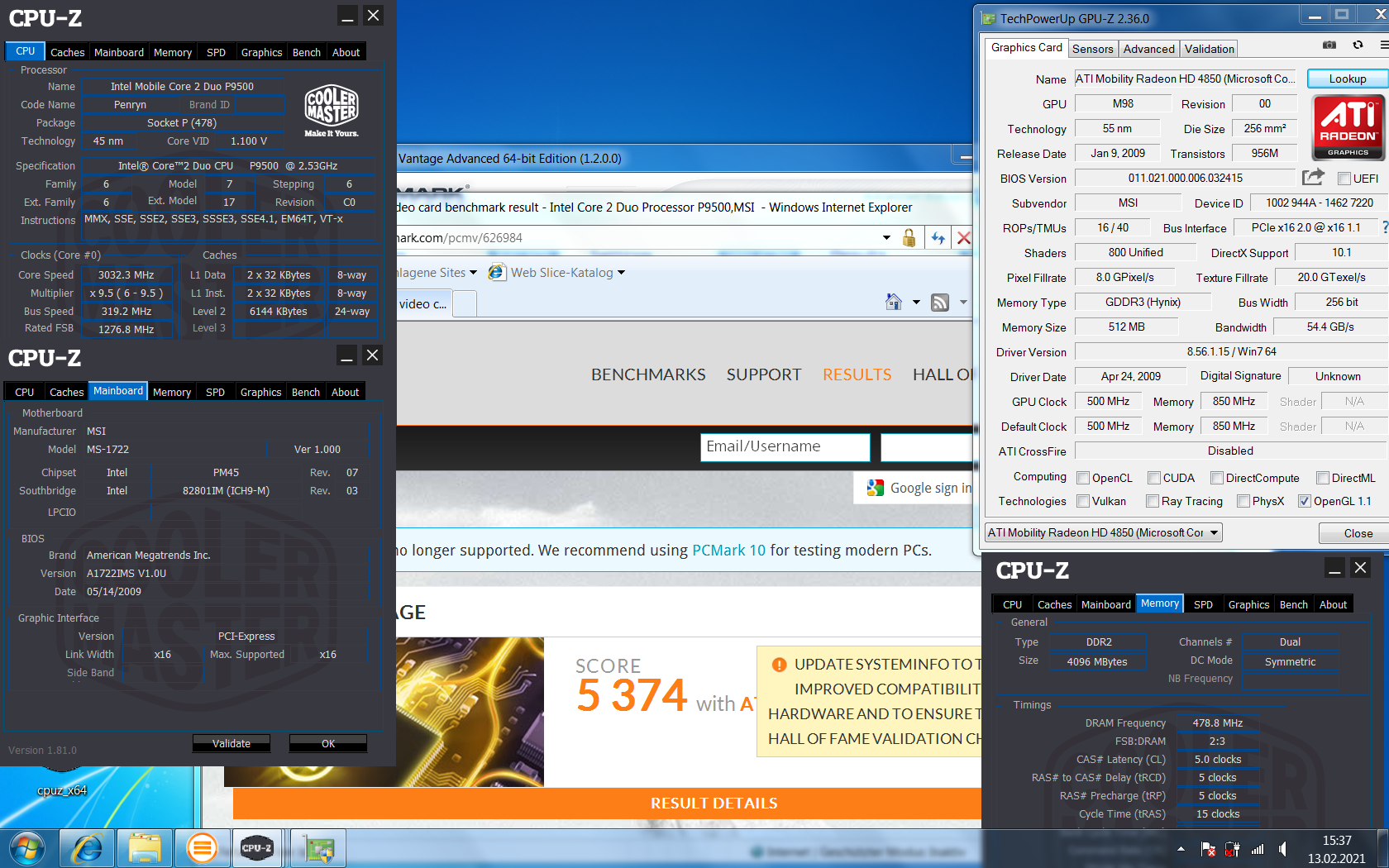Click the power/battery tray icon
The width and height of the screenshot is (1389, 868).
tap(1232, 849)
